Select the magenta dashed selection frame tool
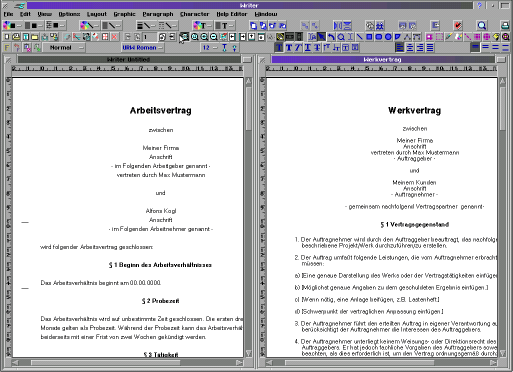The image size is (513, 372). [x=439, y=37]
